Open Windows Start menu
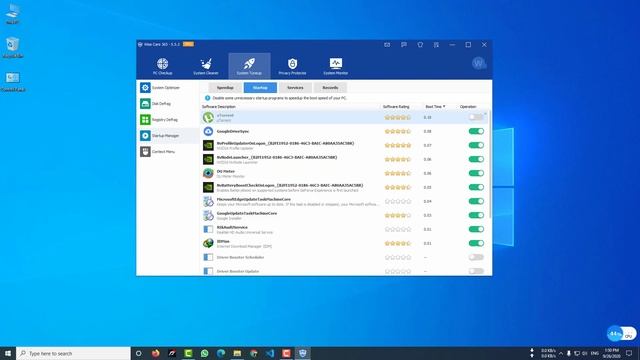Image resolution: width=640 pixels, height=360 pixels. click(8, 353)
